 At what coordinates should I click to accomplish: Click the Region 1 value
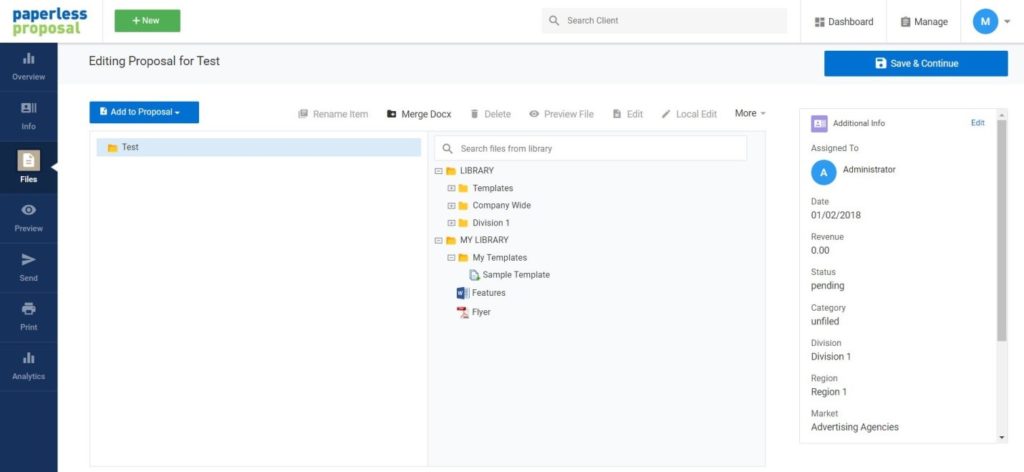click(x=829, y=392)
